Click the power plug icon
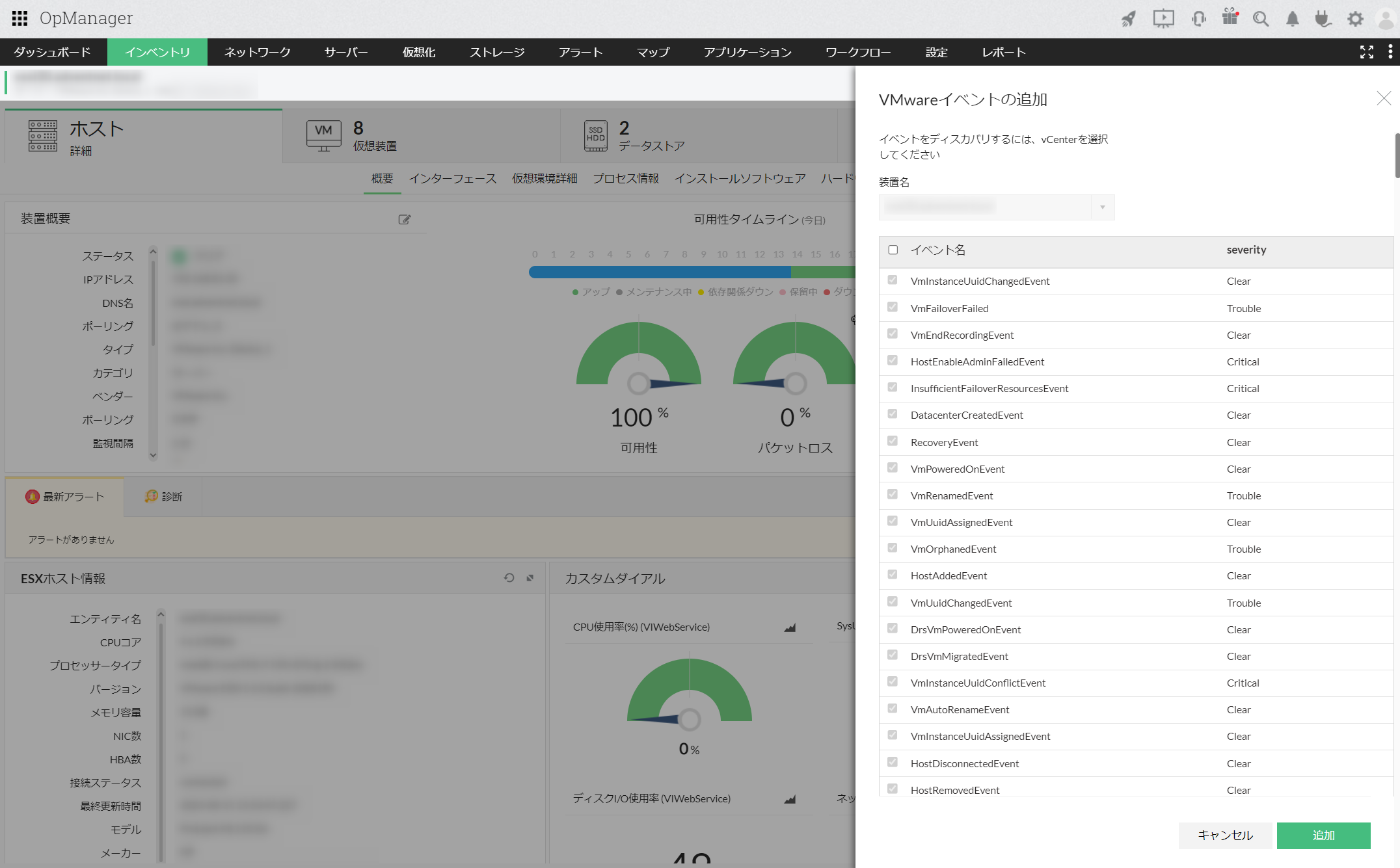The image size is (1400, 868). coord(1323,19)
